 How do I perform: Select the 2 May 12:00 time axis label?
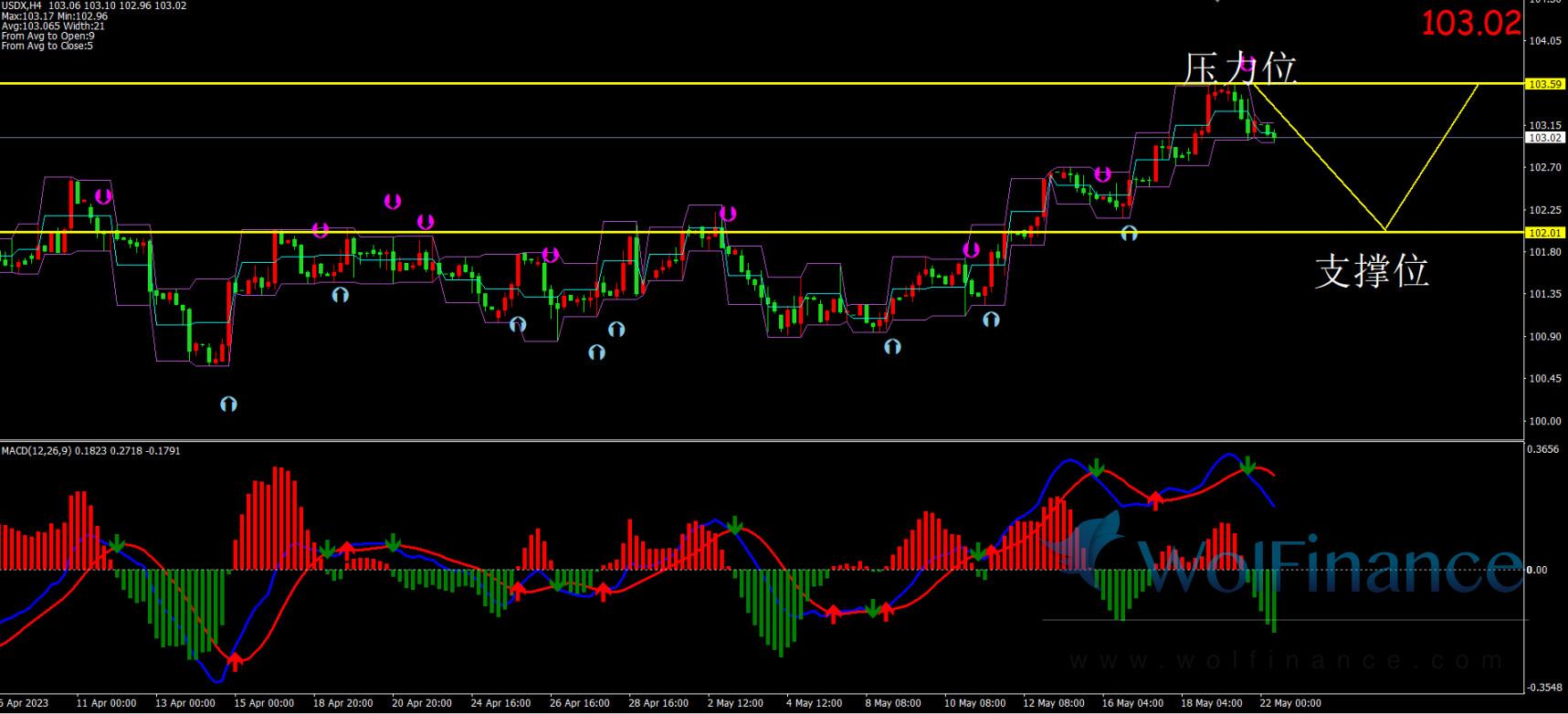[x=735, y=703]
